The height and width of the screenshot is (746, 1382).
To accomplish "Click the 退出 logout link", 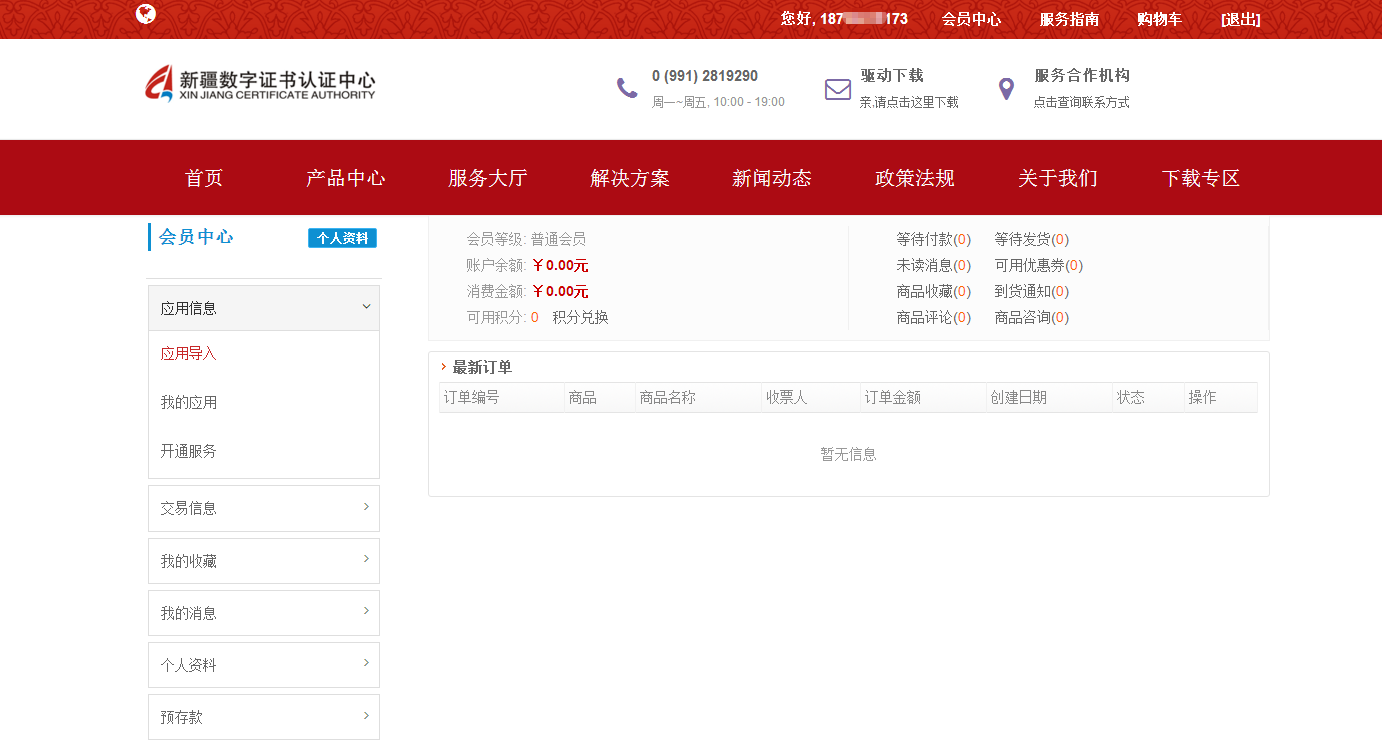I will (1240, 19).
